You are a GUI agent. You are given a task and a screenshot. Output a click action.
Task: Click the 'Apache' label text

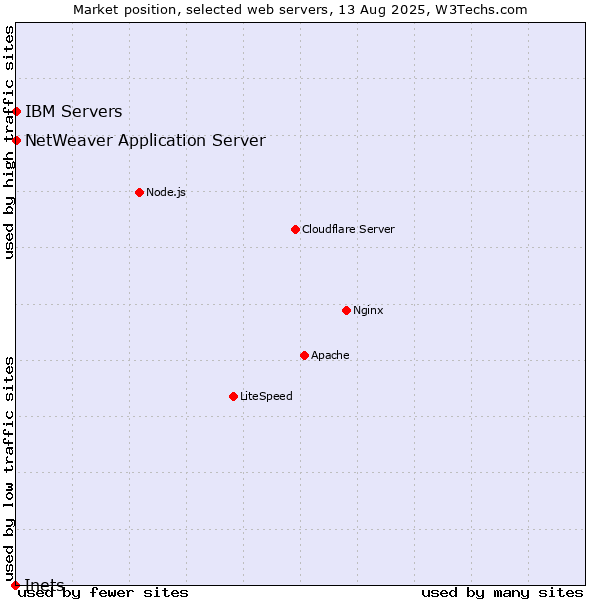[330, 355]
